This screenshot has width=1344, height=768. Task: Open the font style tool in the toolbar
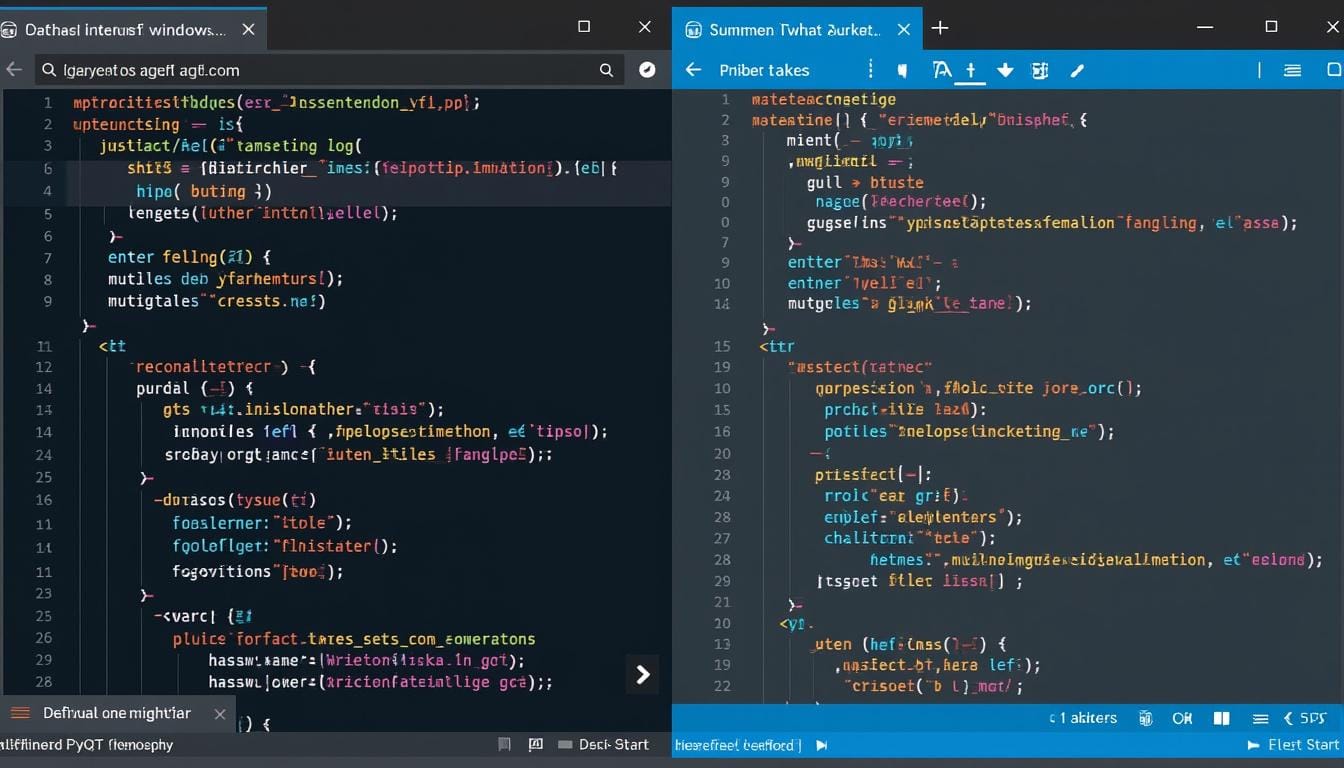coord(942,70)
